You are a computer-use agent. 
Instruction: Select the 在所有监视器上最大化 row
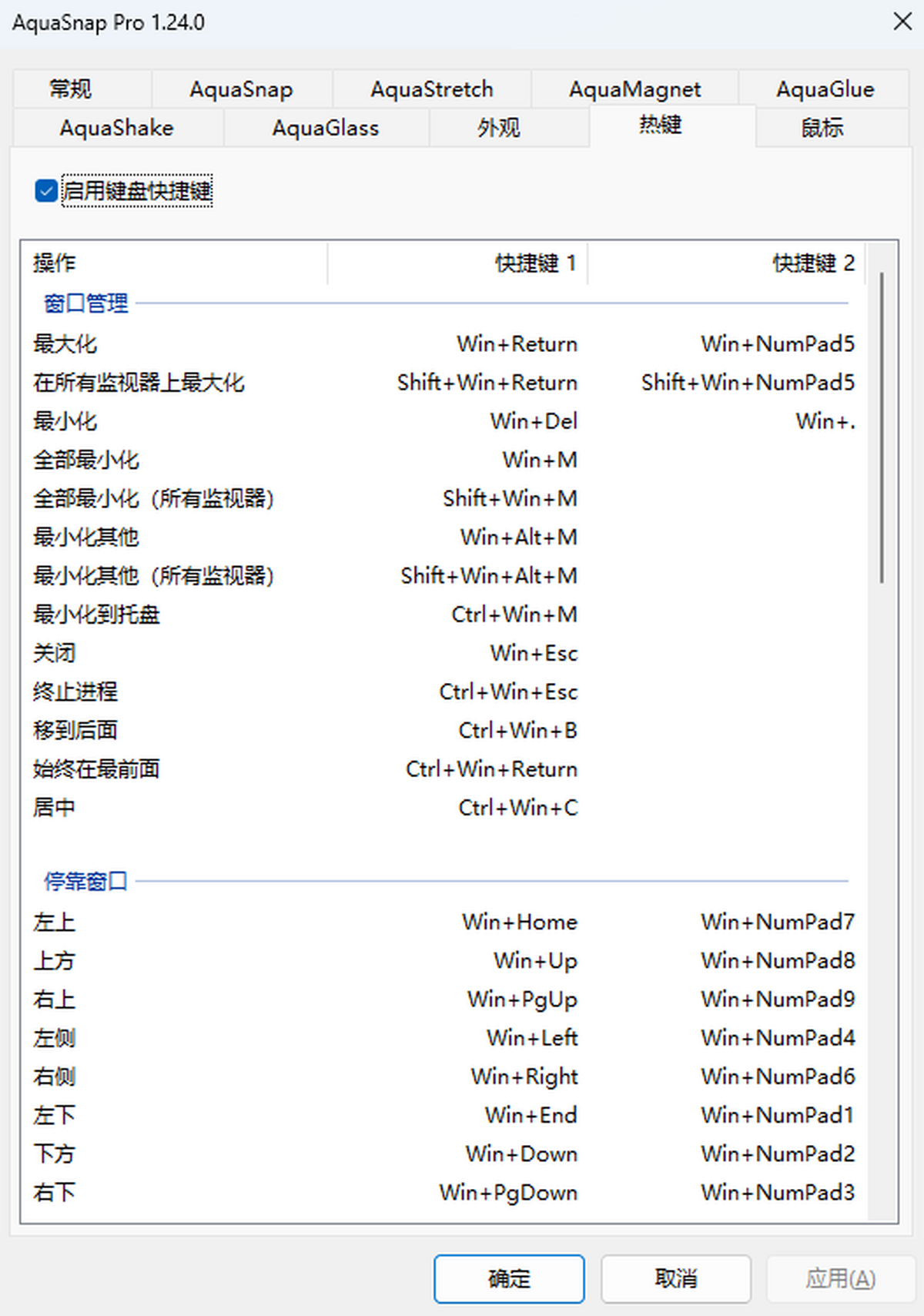click(x=444, y=383)
